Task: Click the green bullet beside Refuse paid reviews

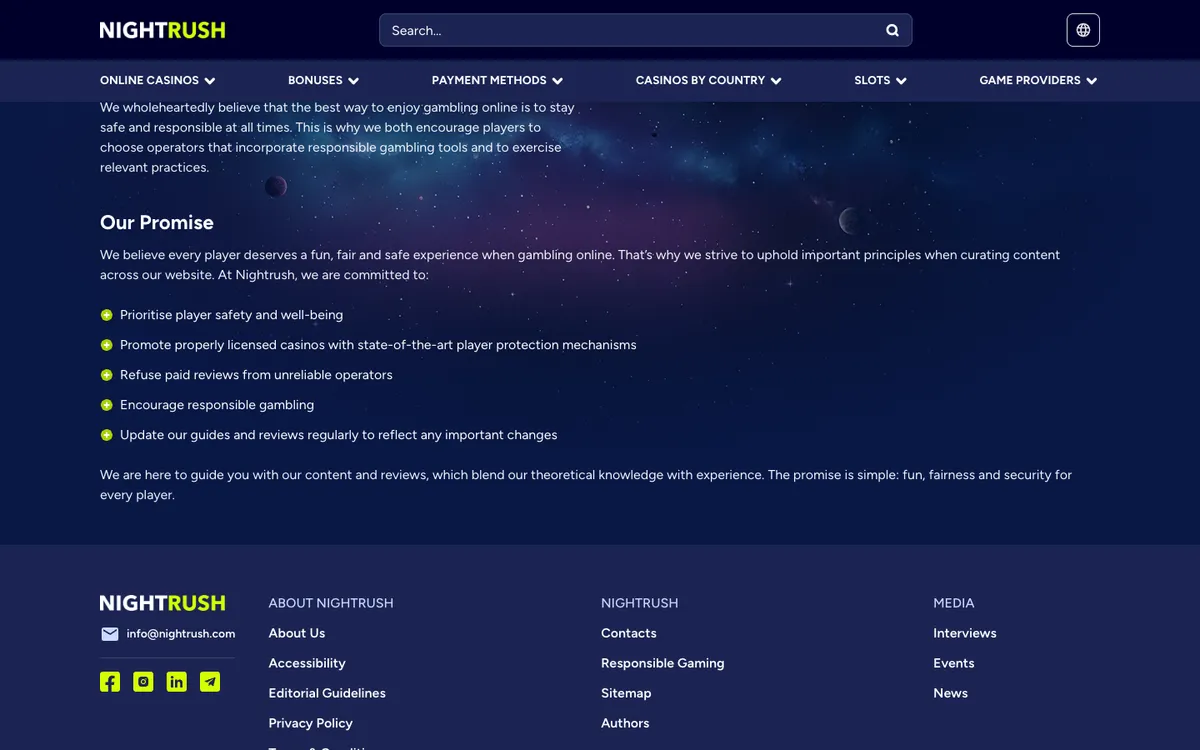Action: [x=106, y=375]
